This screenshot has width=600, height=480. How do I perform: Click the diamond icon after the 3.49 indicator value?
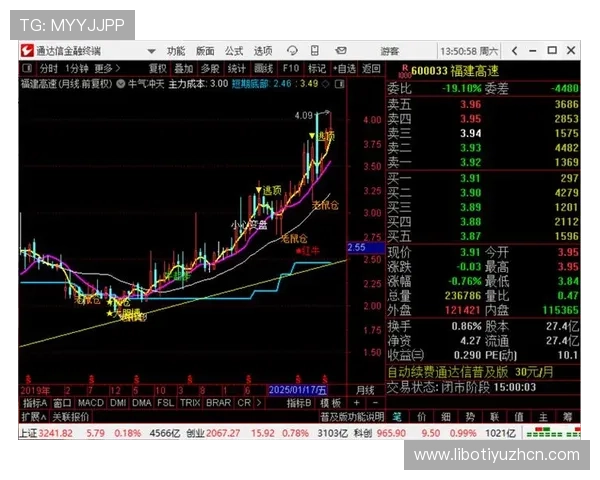[x=326, y=84]
